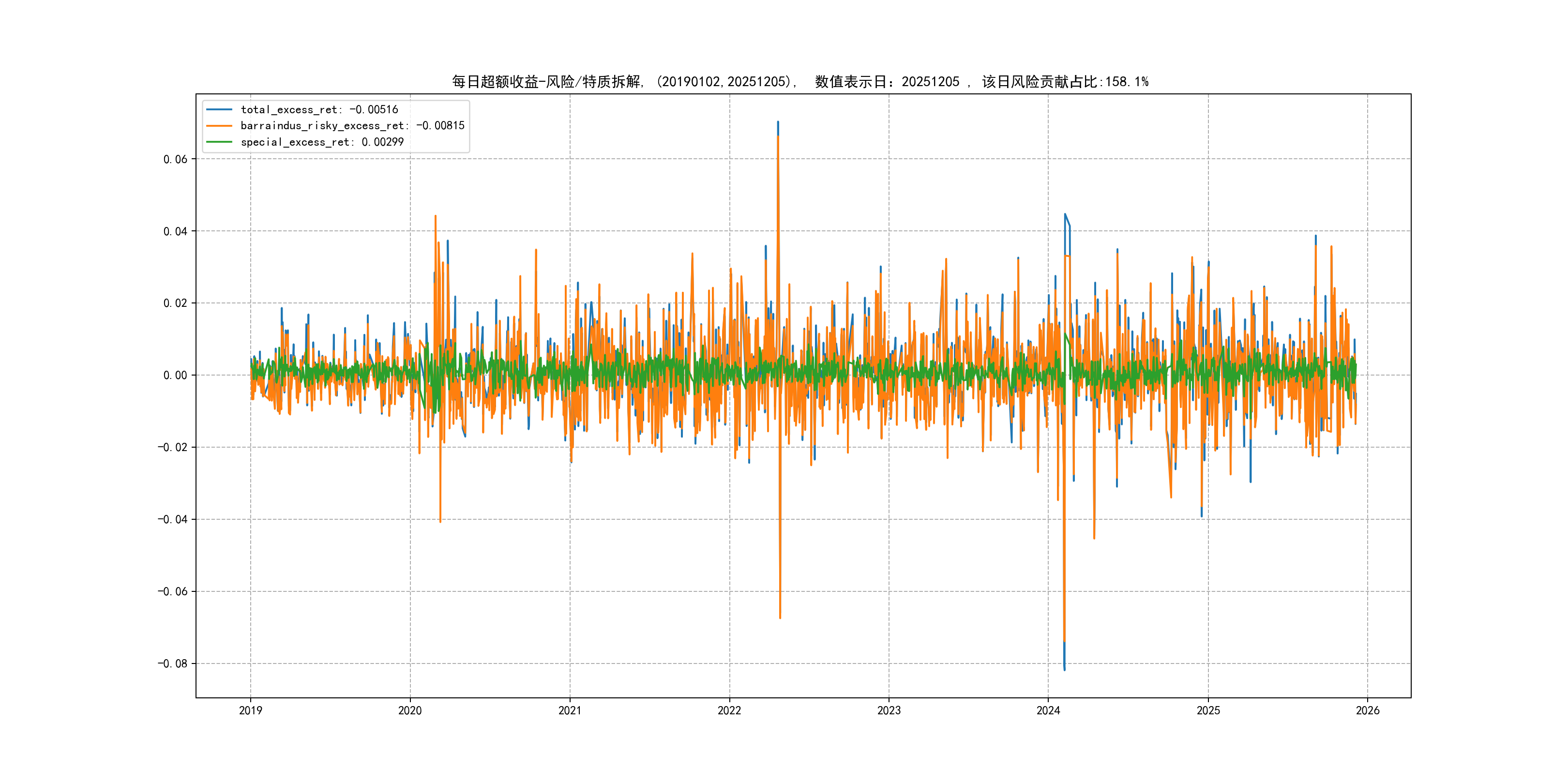The height and width of the screenshot is (784, 1568).
Task: Click the 2022 x-axis tick label
Action: pyautogui.click(x=729, y=710)
